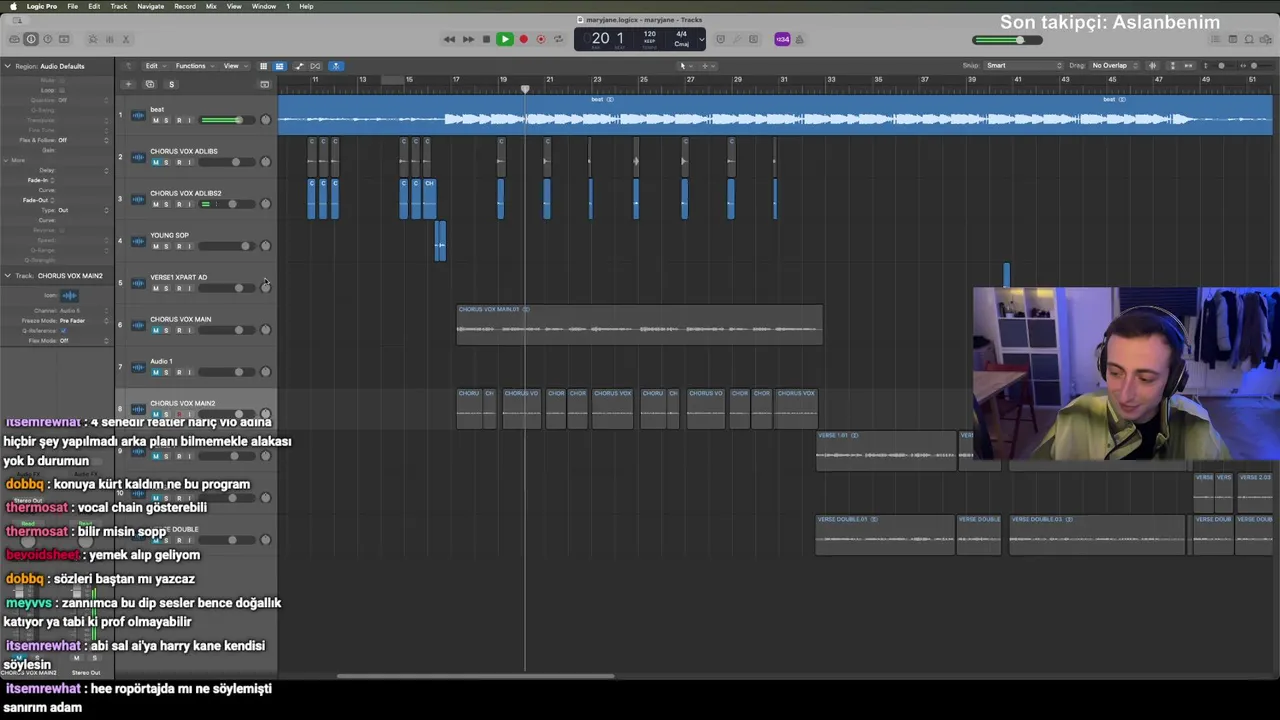Add a new track with plus button

pyautogui.click(x=128, y=84)
